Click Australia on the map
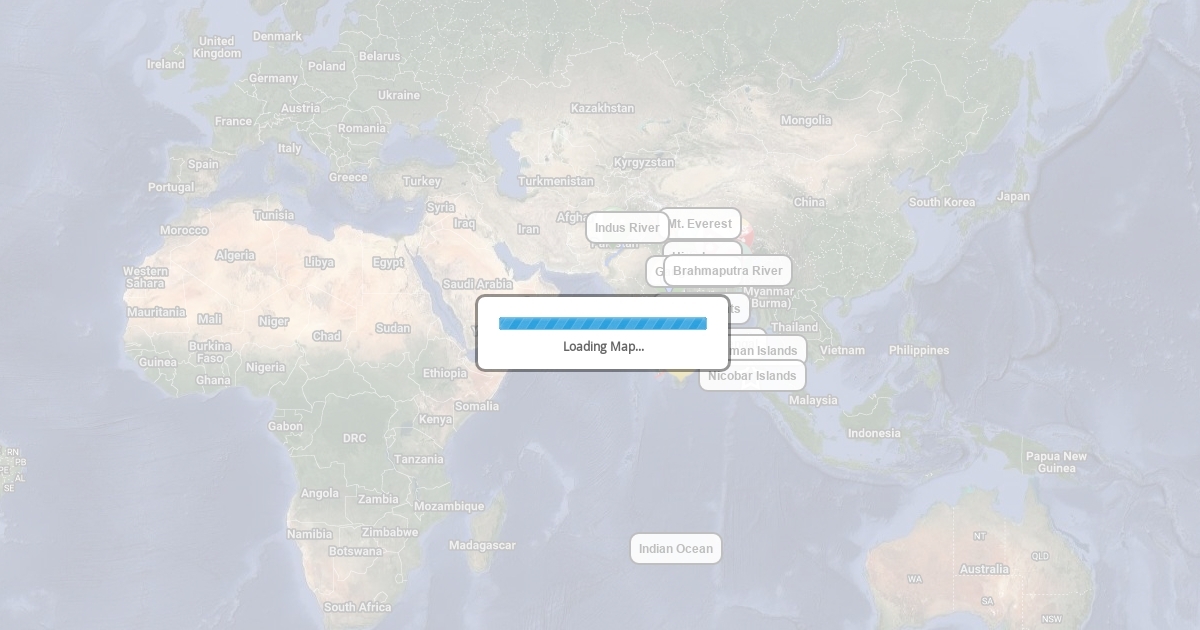 point(984,569)
